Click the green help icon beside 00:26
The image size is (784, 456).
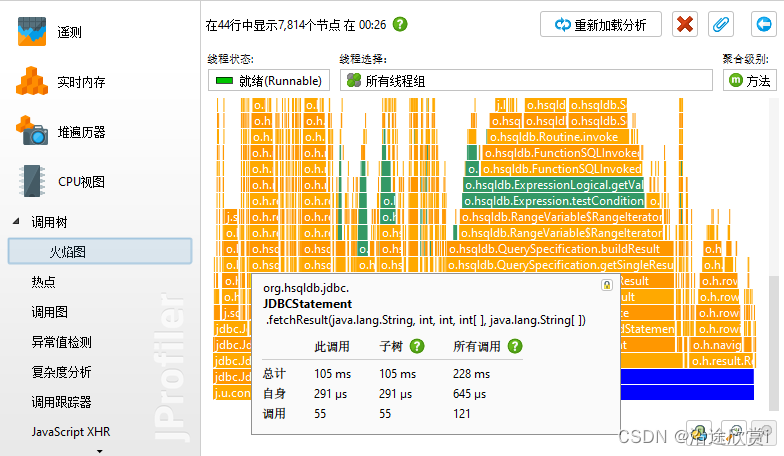(x=400, y=24)
